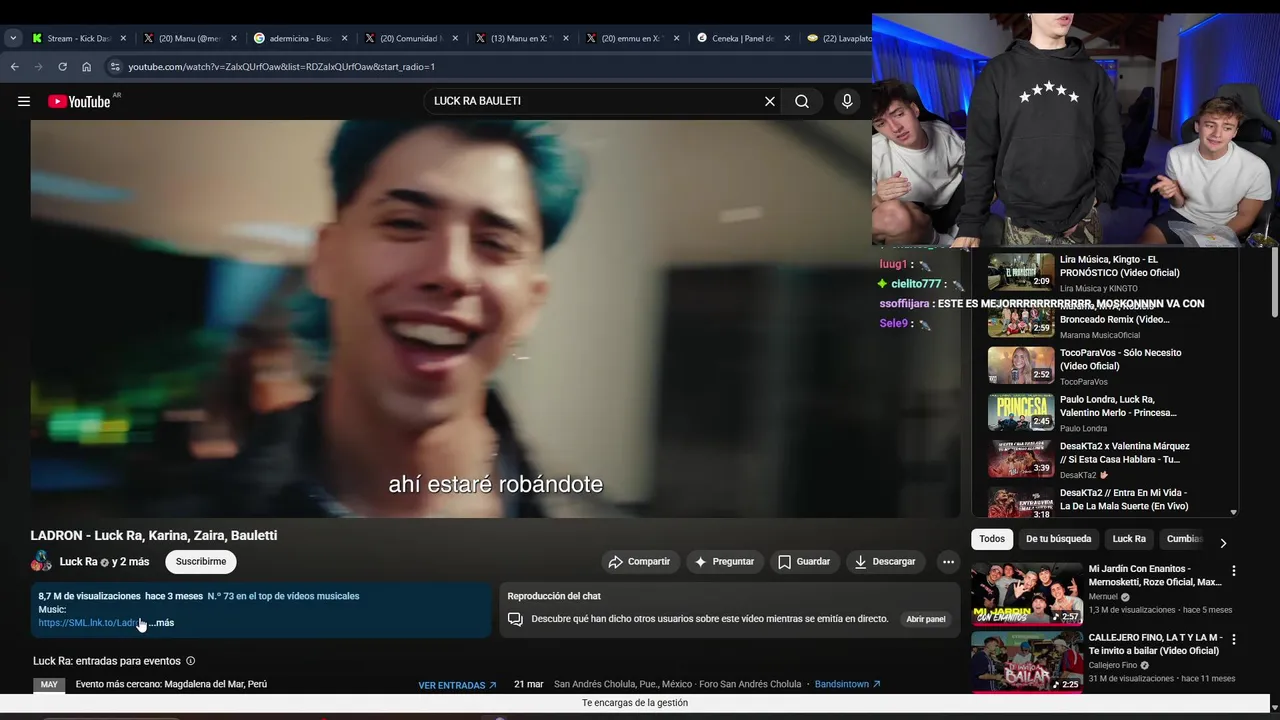Image resolution: width=1280 pixels, height=720 pixels.
Task: Switch to (20) Manu X tab
Action: [x=190, y=38]
